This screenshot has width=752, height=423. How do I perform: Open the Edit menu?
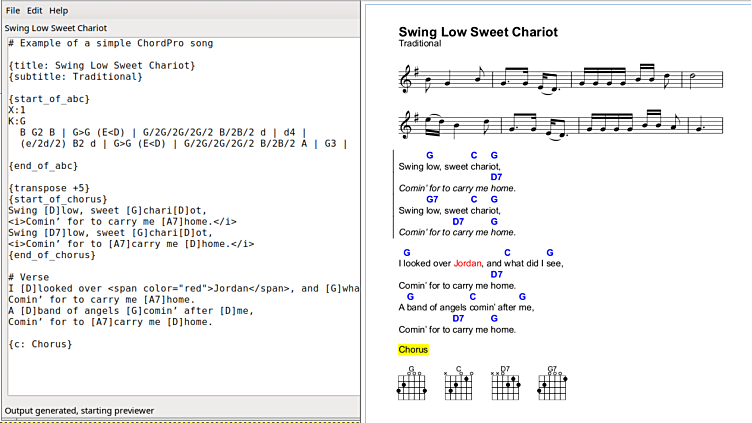35,10
